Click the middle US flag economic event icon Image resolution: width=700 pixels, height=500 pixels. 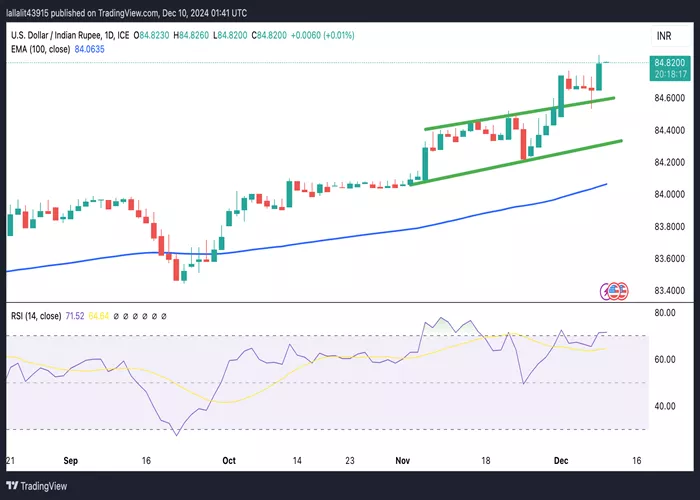(613, 291)
